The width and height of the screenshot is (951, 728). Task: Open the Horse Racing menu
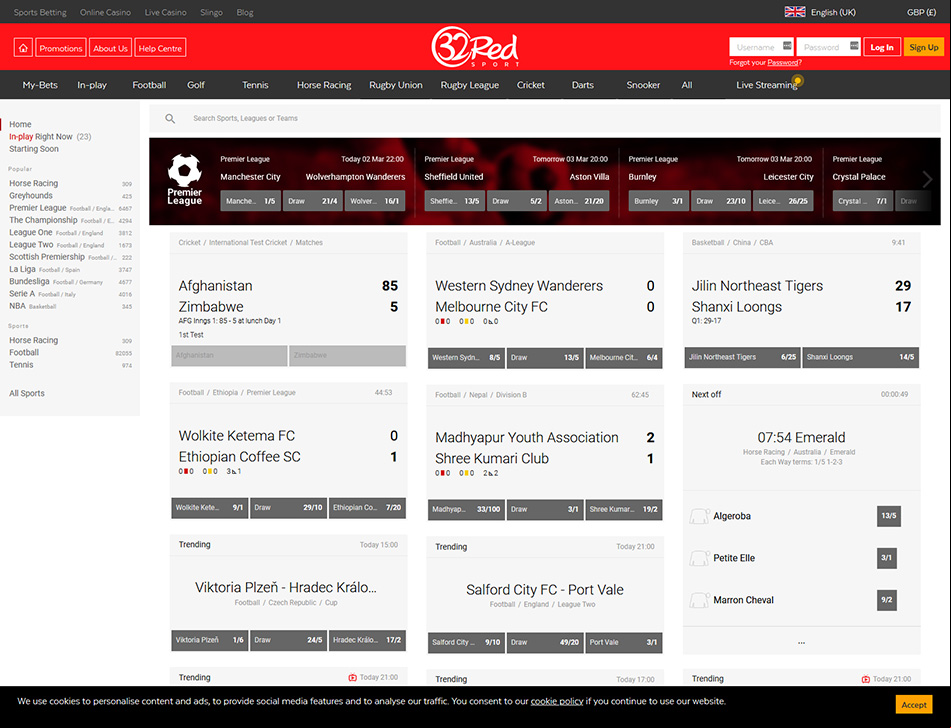click(324, 85)
